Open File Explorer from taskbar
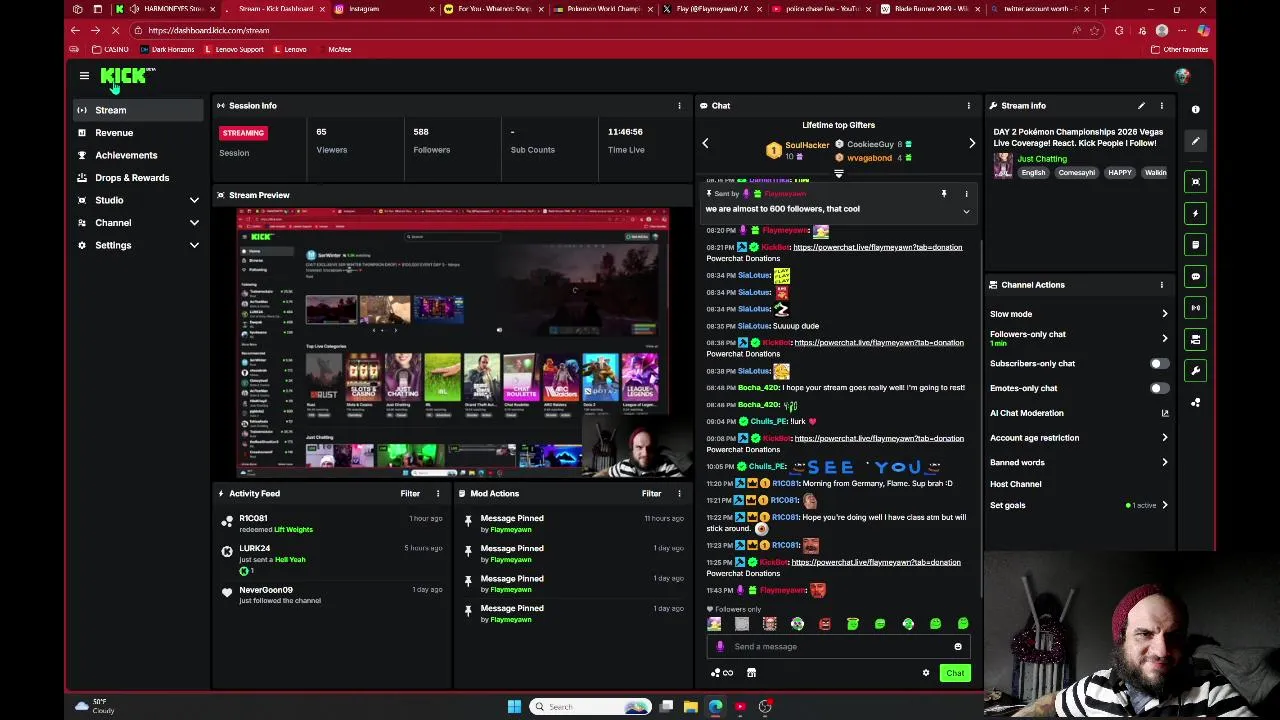The image size is (1280, 720). click(x=690, y=707)
